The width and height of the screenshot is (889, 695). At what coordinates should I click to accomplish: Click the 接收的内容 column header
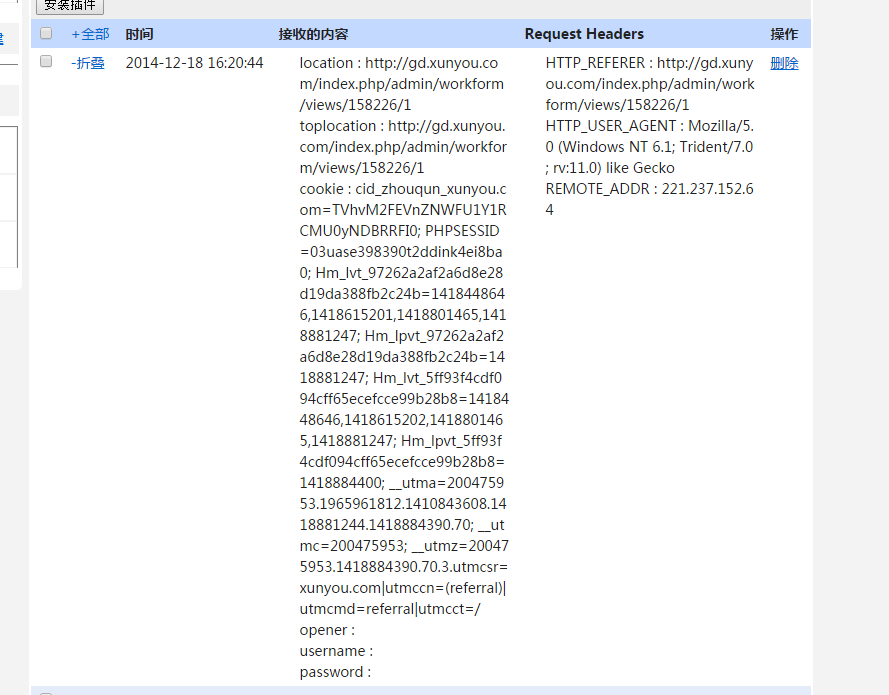tap(313, 35)
